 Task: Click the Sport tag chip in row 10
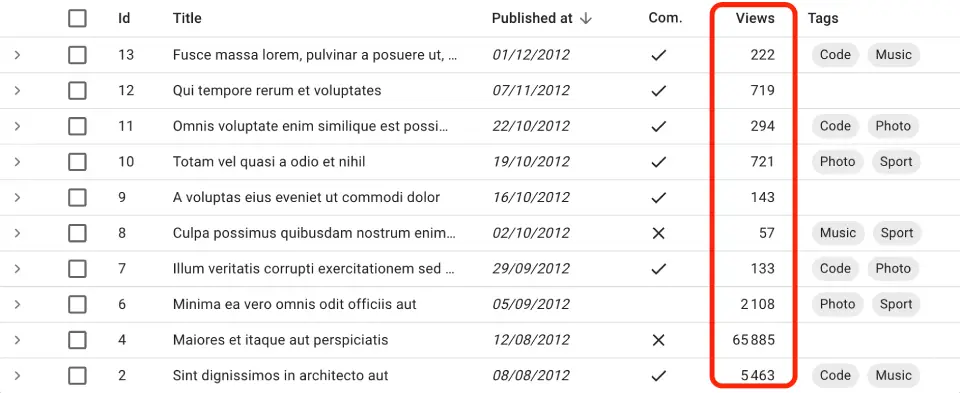[x=896, y=162]
